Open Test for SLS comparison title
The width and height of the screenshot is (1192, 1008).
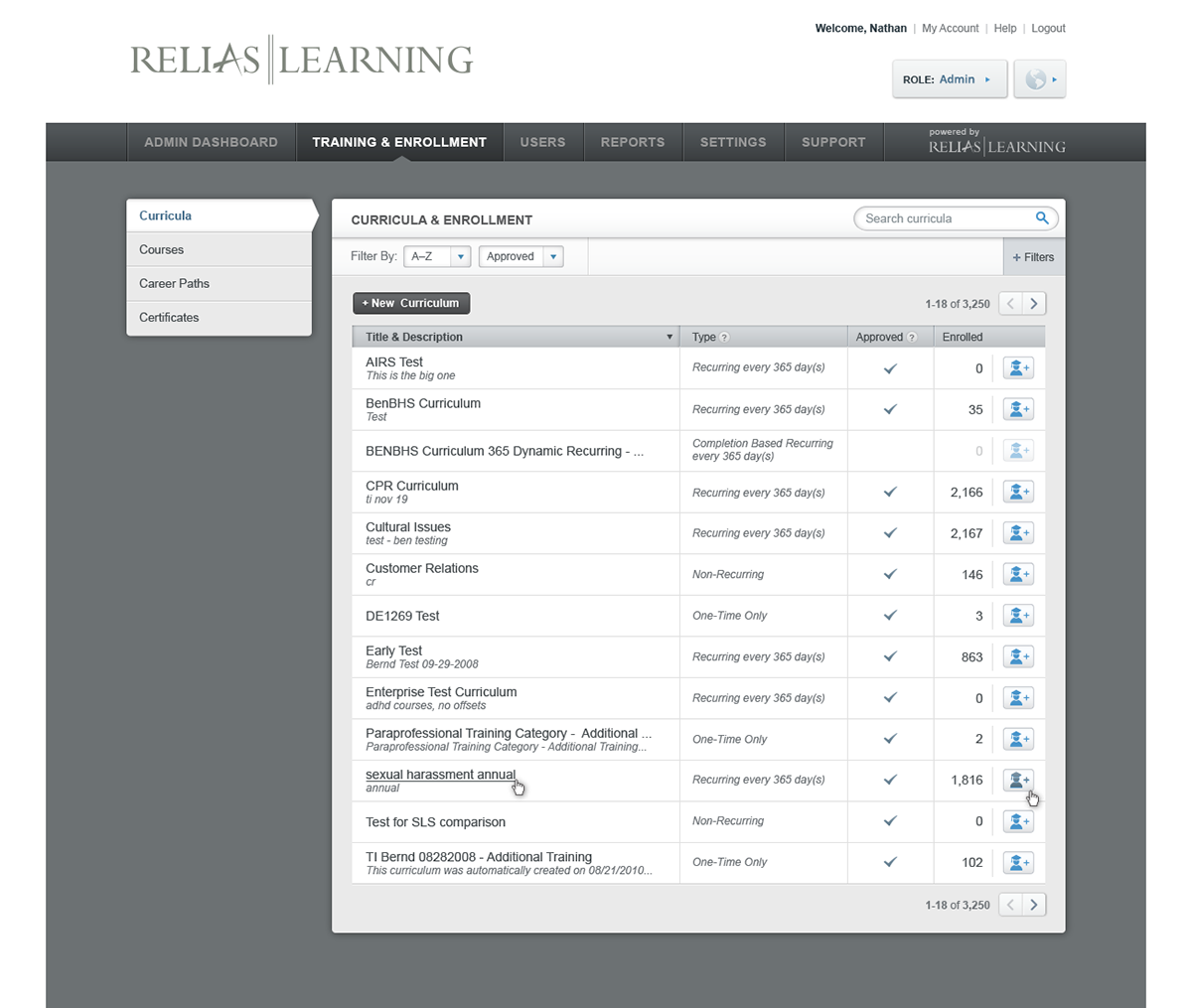[435, 822]
